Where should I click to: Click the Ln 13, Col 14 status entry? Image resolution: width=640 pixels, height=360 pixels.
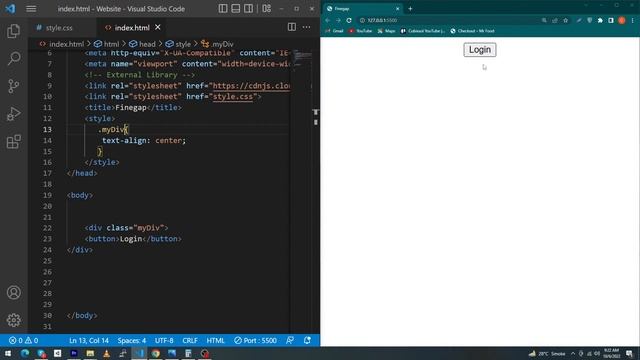click(89, 340)
